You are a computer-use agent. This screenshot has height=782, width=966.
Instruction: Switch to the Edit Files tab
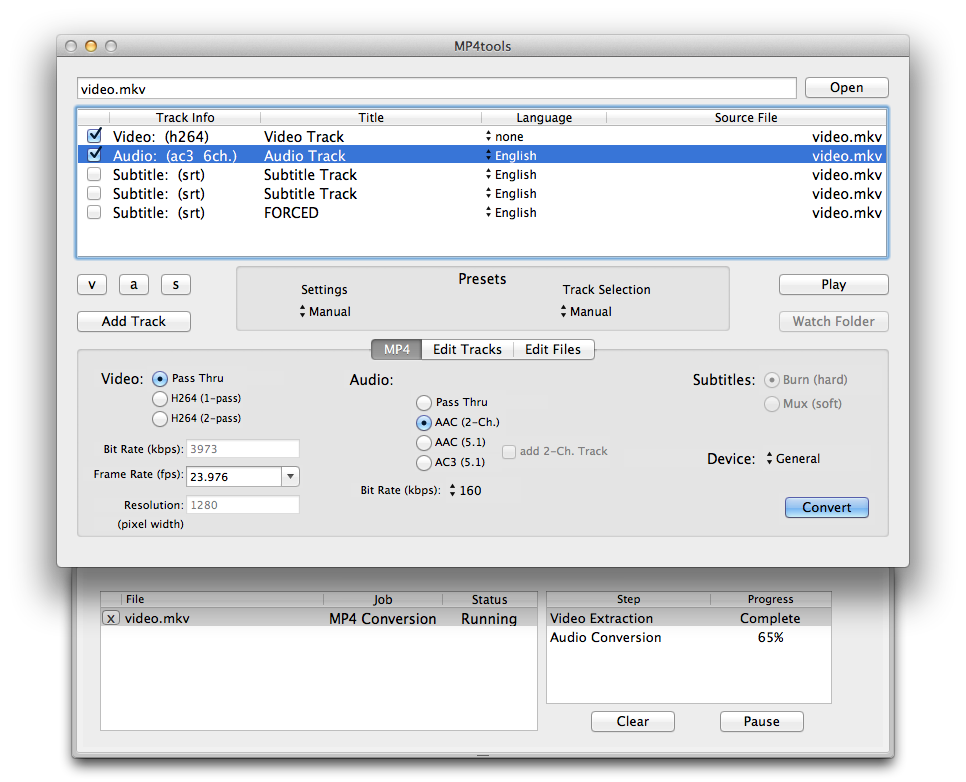click(x=553, y=349)
